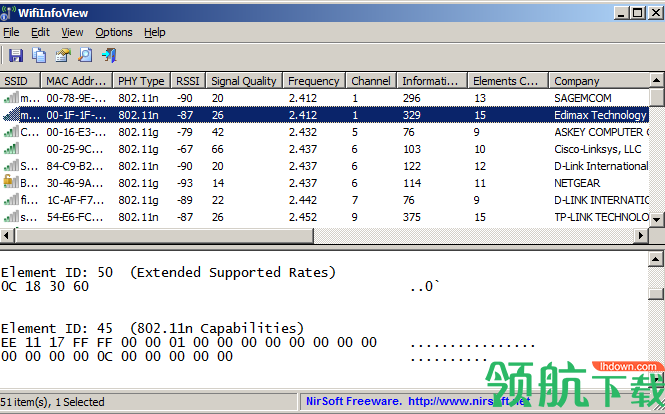Select the Cisco-Linksys, LLC company cell
Image resolution: width=665 pixels, height=414 pixels.
point(598,149)
